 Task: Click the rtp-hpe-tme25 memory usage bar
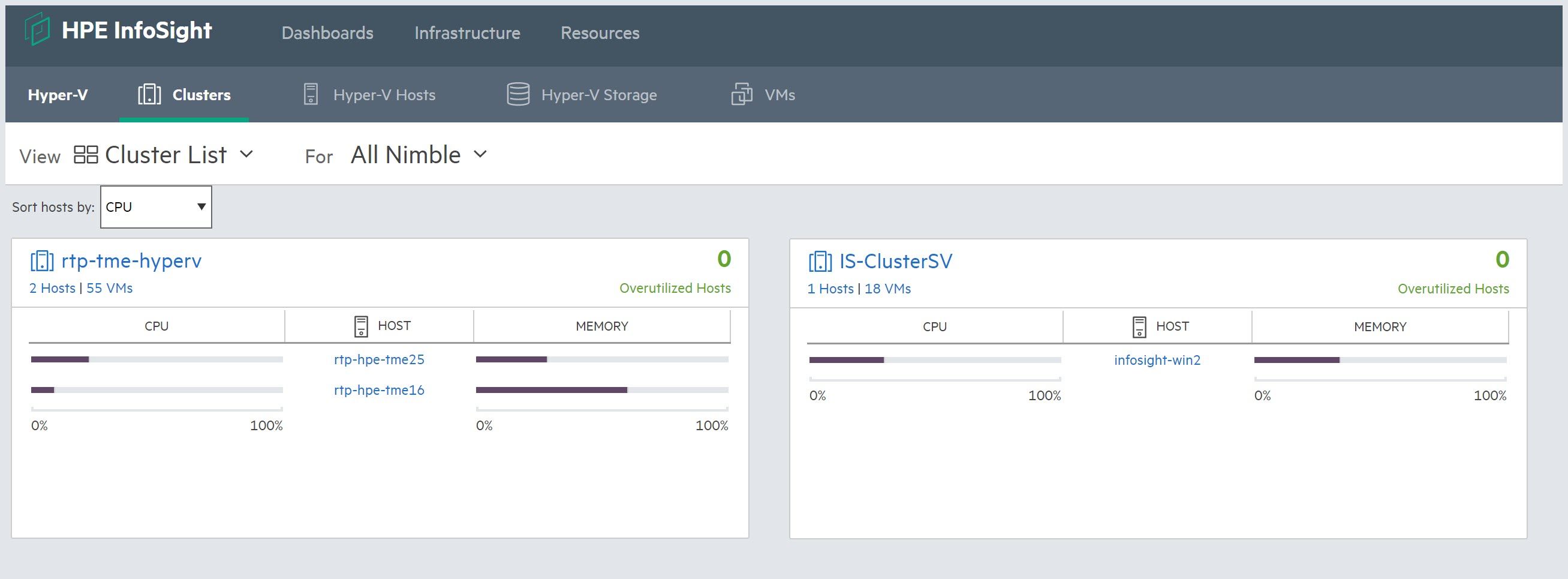tap(602, 359)
